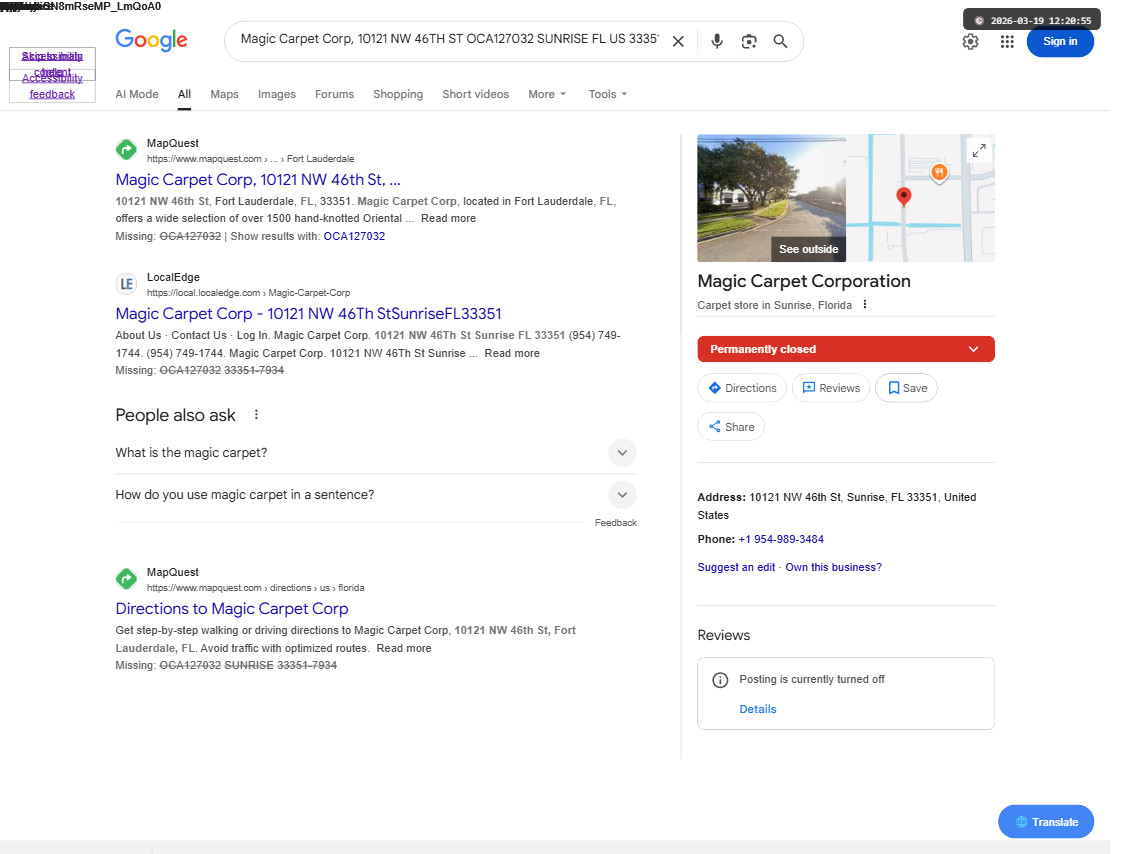Open the Short videos tab
Viewport: 1124px width, 854px height.
point(475,94)
